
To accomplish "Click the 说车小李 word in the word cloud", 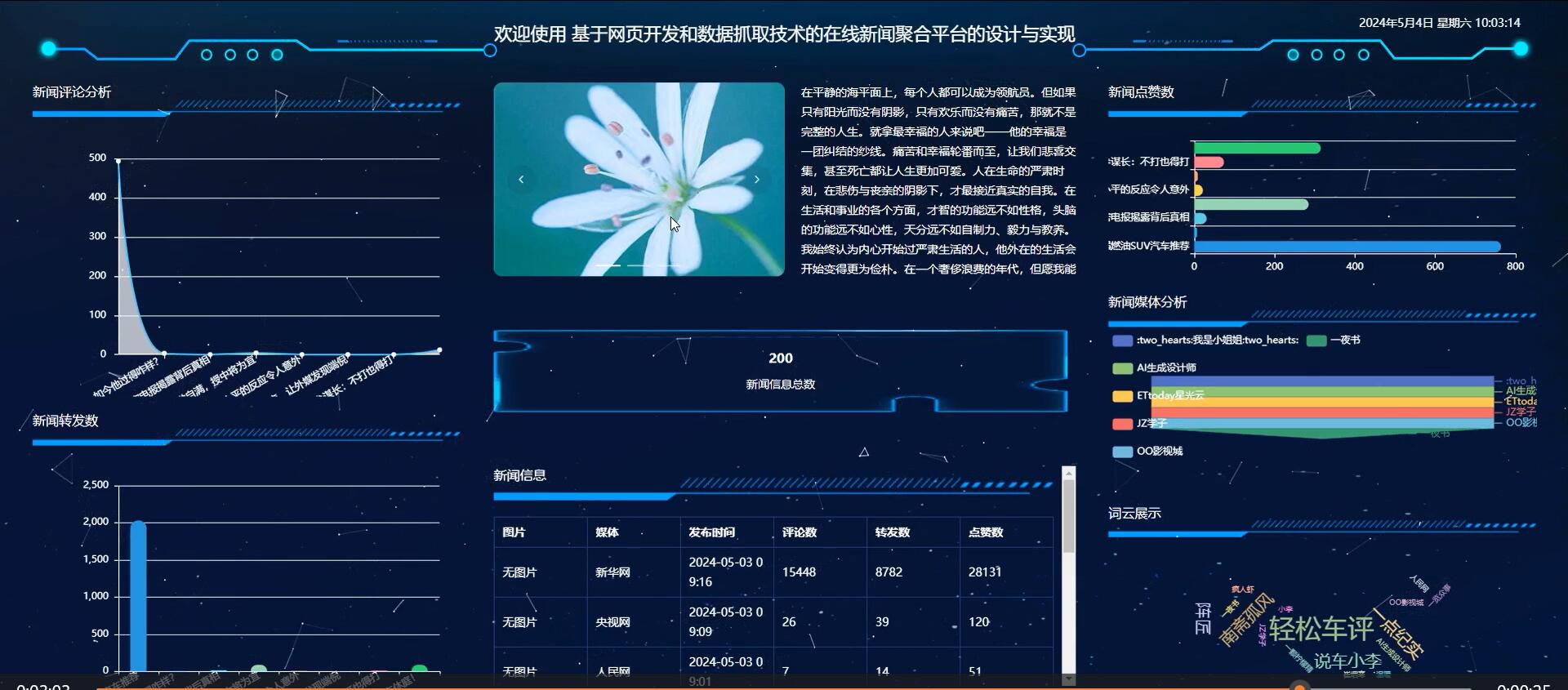I will click(x=1347, y=661).
